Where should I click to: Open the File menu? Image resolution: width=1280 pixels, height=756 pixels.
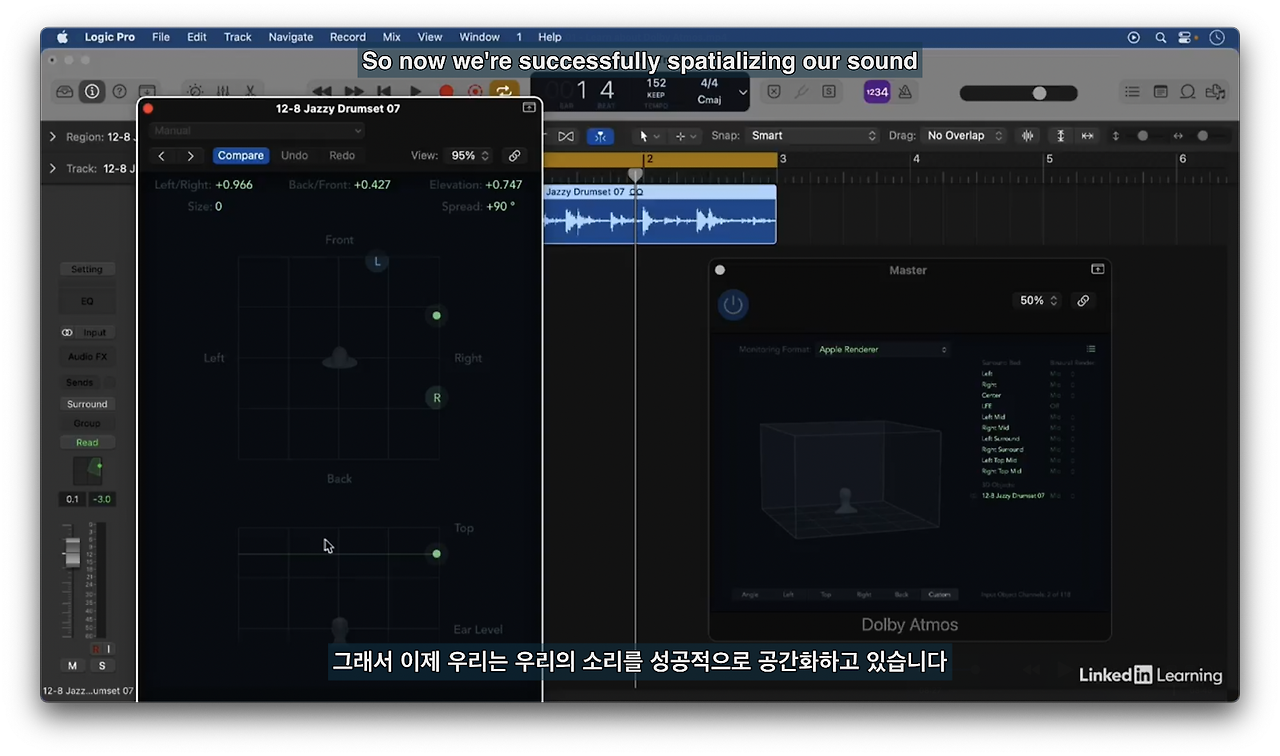(x=161, y=37)
